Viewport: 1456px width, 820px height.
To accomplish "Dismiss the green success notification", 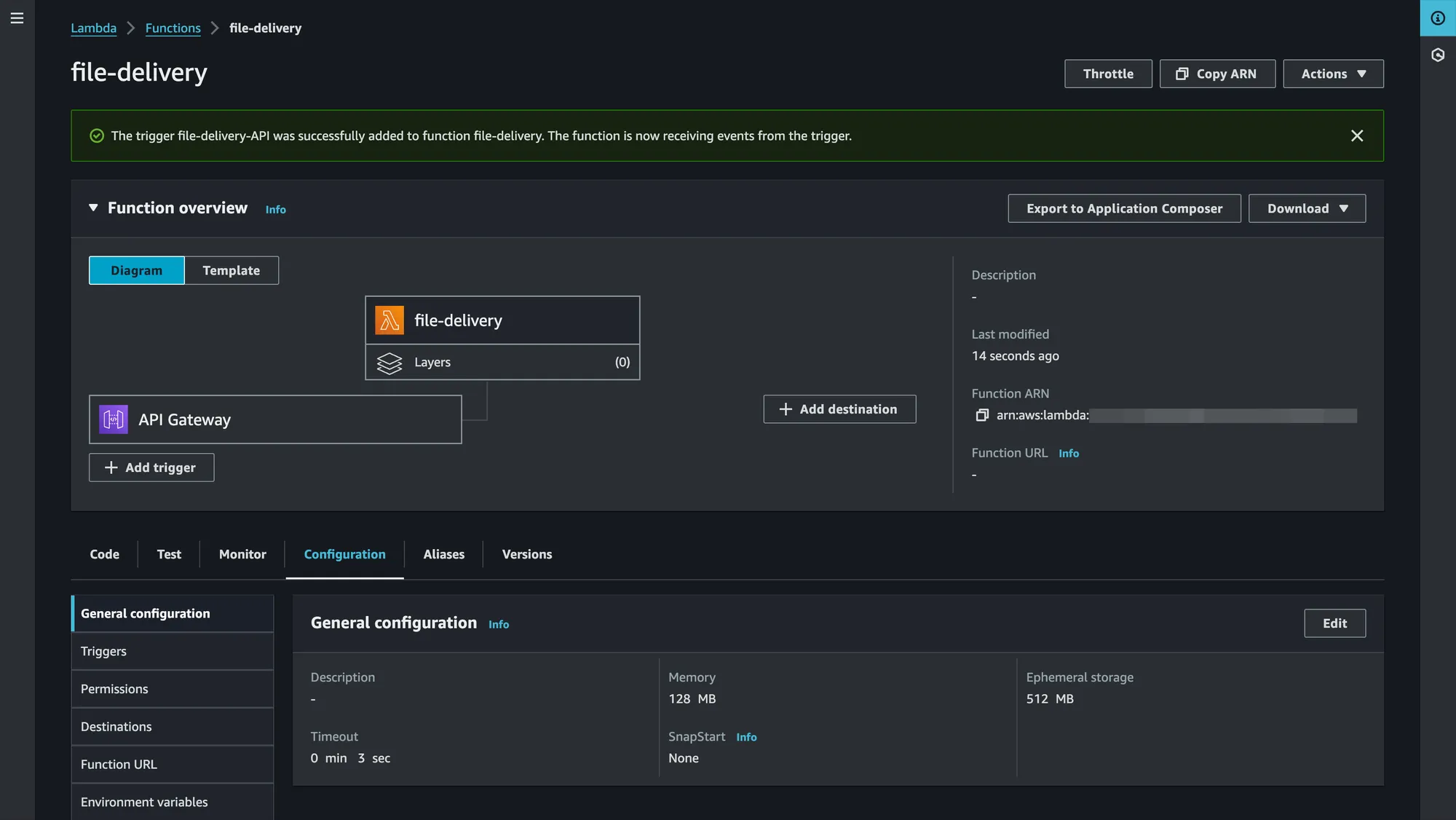I will pyautogui.click(x=1357, y=135).
